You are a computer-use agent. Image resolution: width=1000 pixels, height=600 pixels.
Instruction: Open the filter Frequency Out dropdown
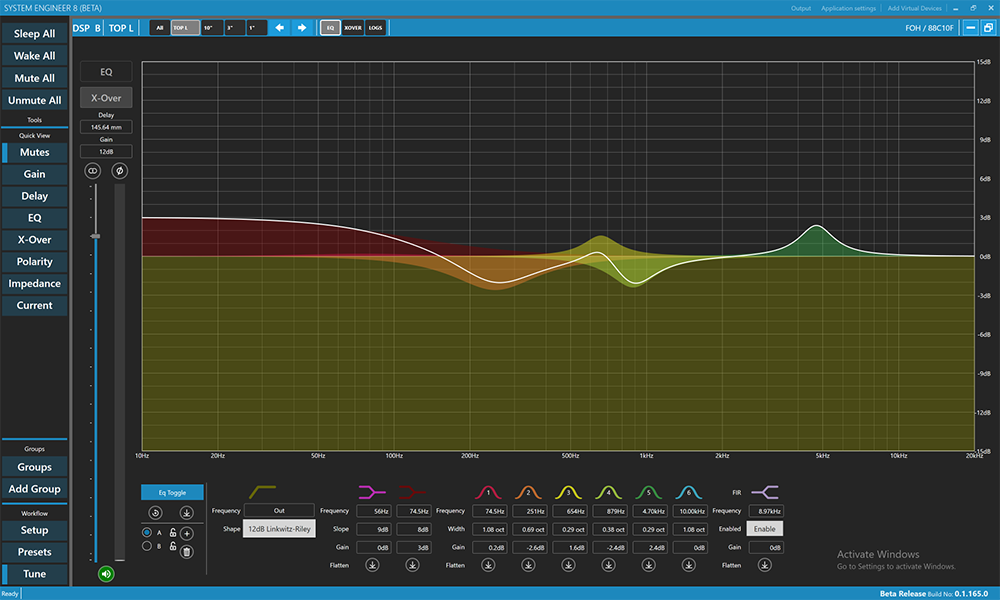279,510
